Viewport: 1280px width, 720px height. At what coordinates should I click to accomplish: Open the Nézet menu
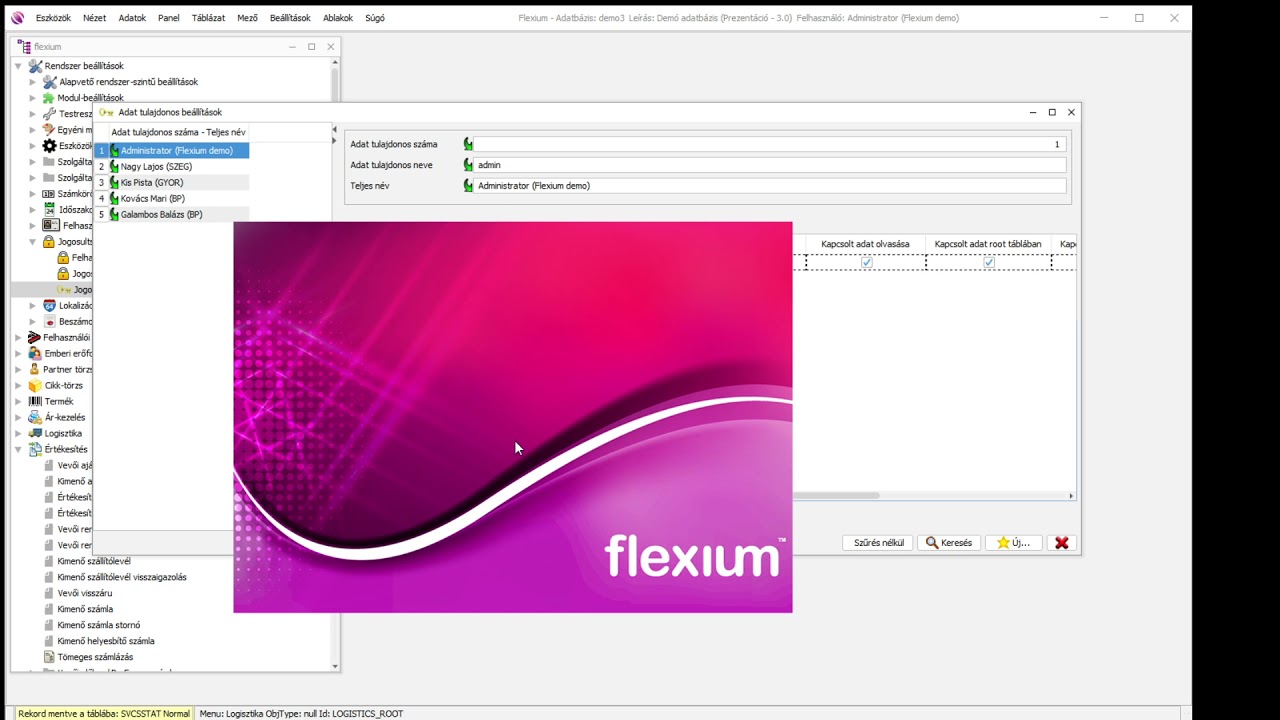coord(94,18)
